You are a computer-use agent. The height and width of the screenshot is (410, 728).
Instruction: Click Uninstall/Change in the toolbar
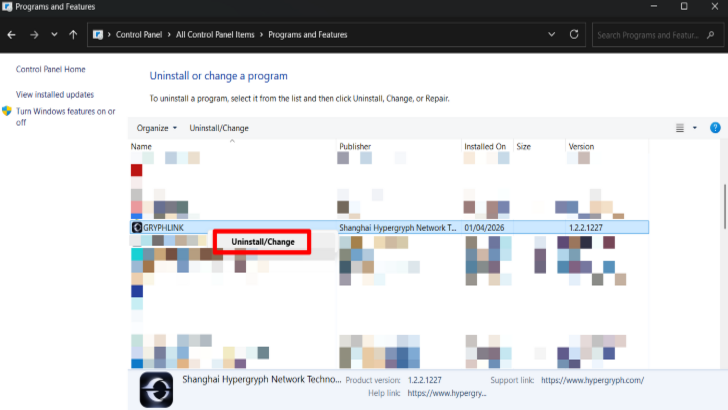point(219,128)
